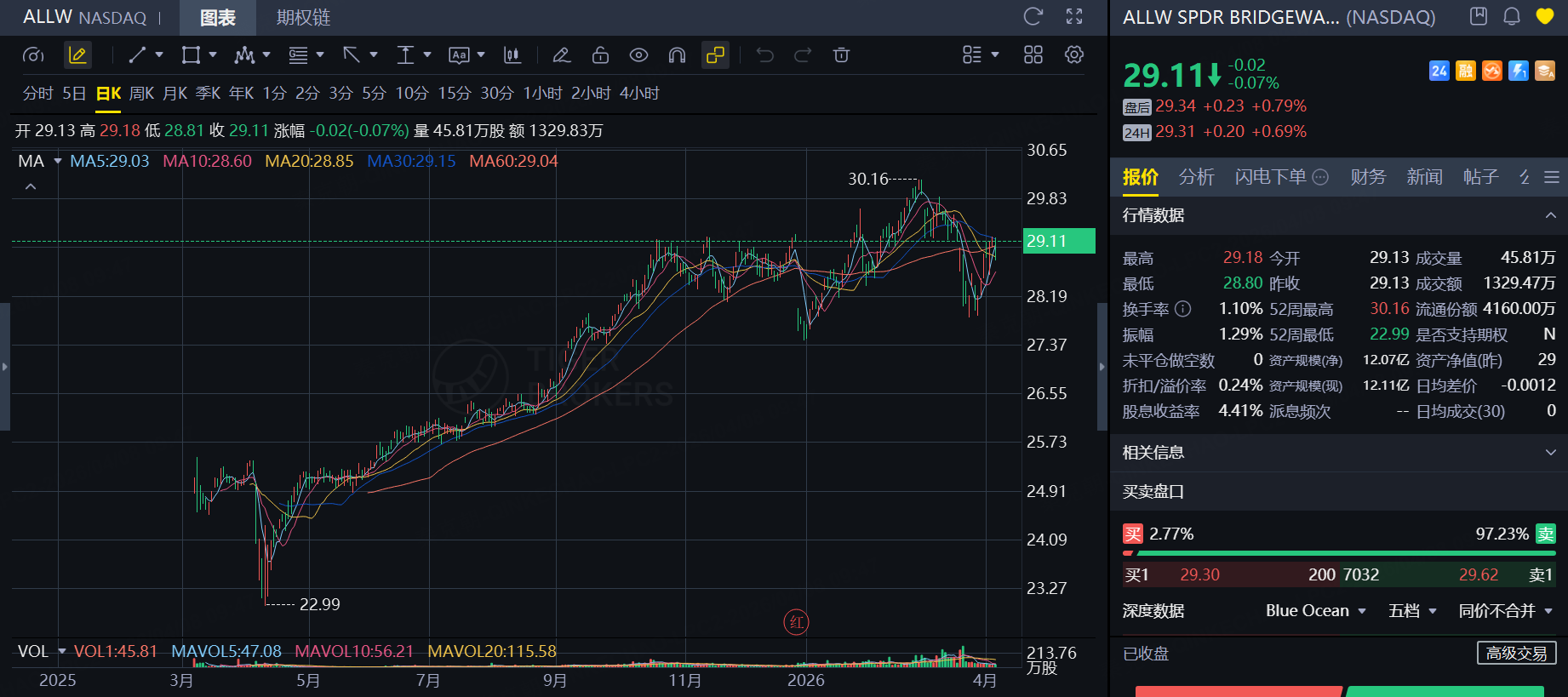Open the MA indicator dropdown arrow
This screenshot has height=697, width=1568.
click(58, 161)
